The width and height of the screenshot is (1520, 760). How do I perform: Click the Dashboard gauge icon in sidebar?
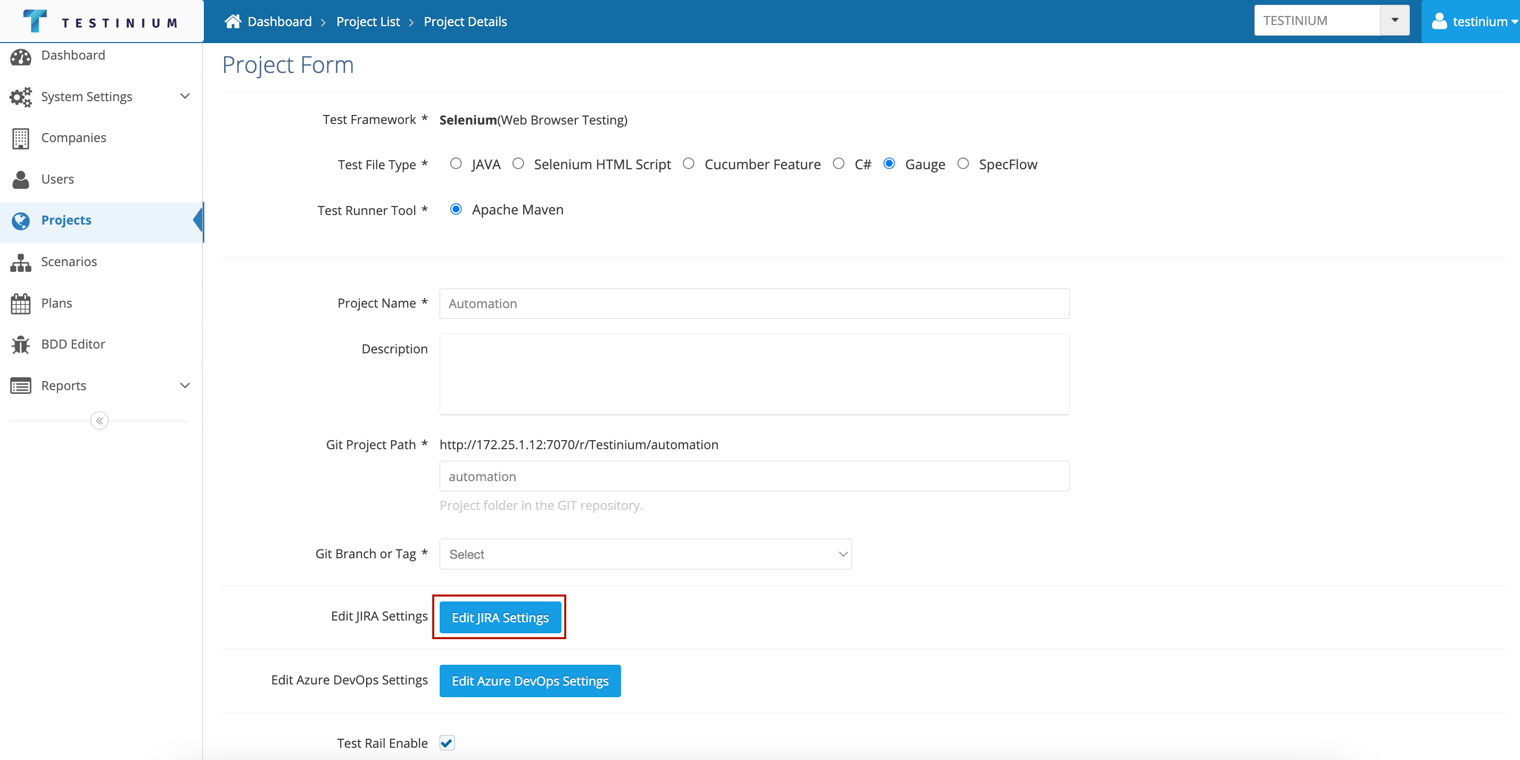pos(20,56)
